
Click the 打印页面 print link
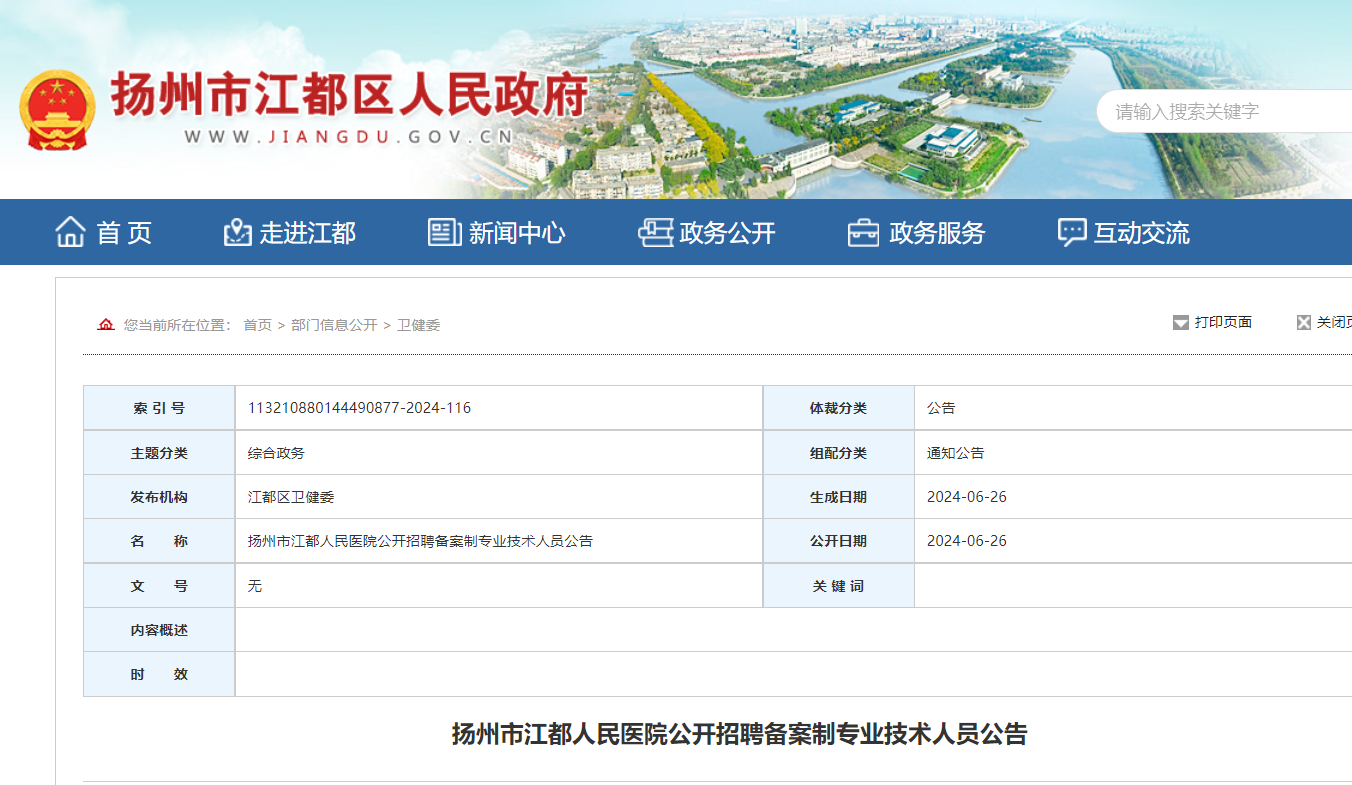[1223, 322]
